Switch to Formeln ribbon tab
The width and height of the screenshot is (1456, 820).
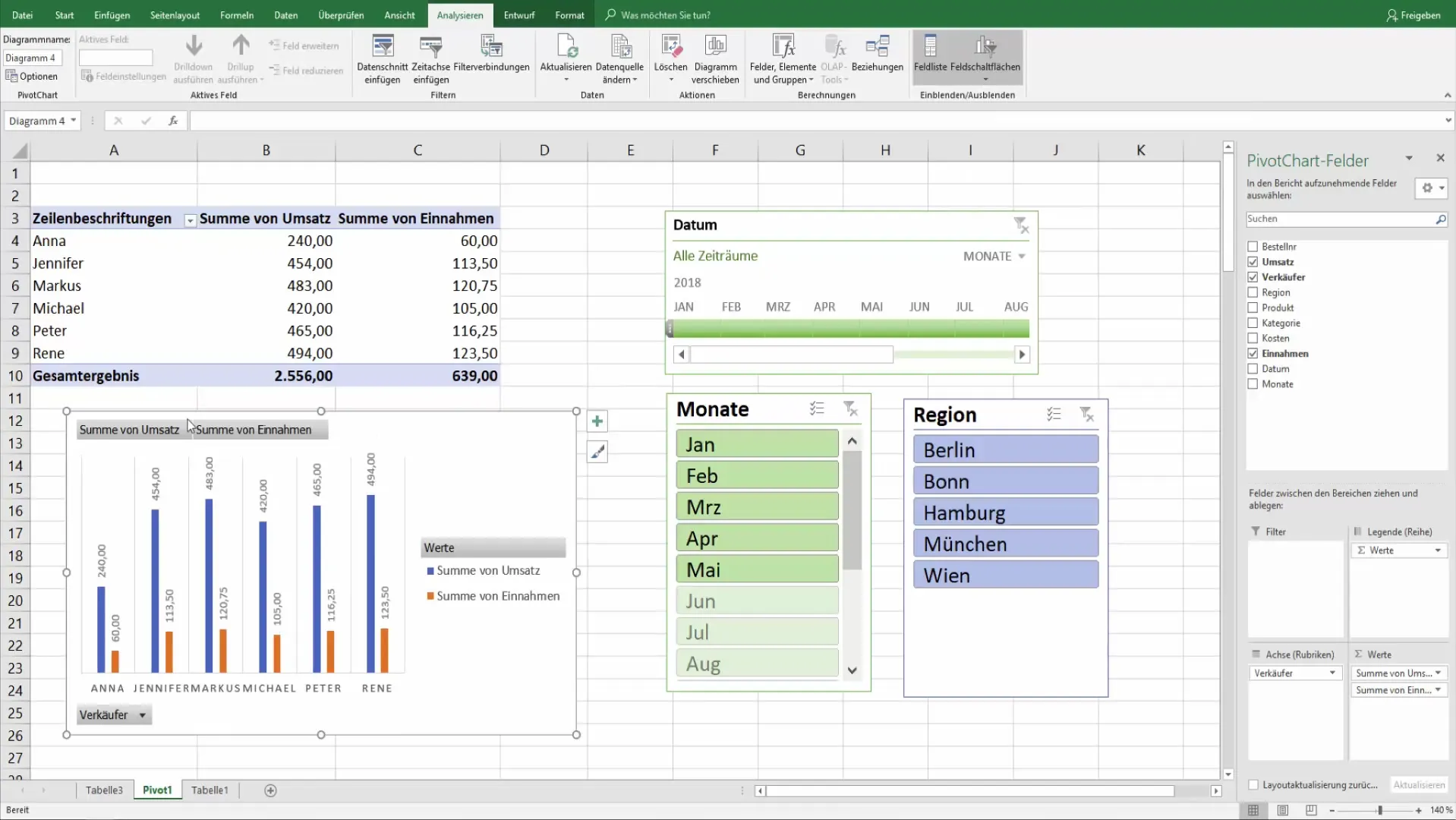coord(237,15)
